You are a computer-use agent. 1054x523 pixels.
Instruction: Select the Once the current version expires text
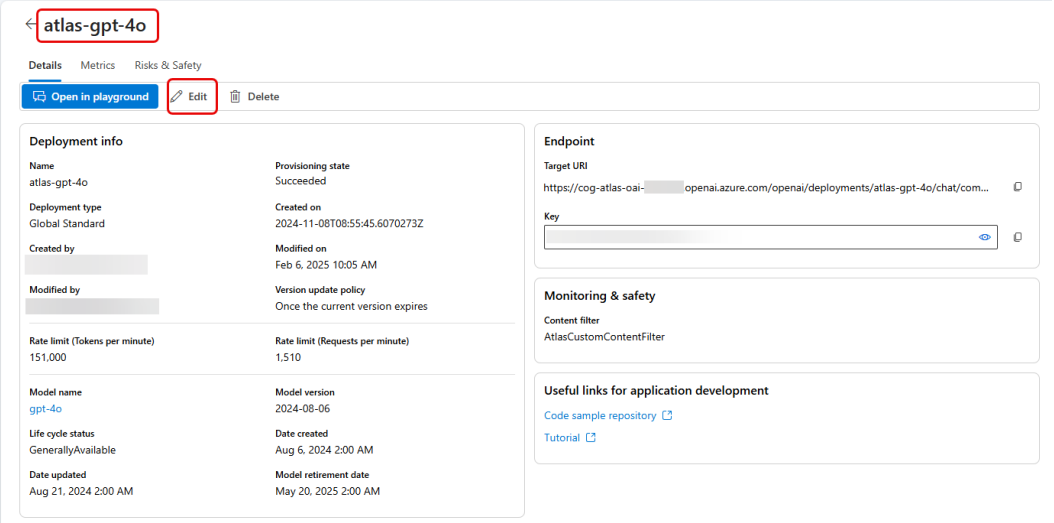(x=352, y=306)
